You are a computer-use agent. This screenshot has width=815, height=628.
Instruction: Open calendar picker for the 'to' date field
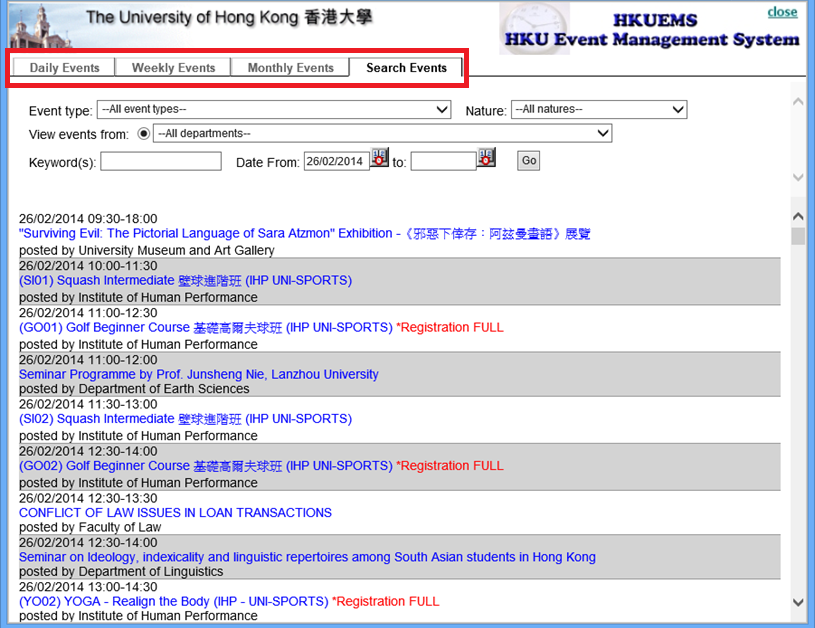click(486, 159)
